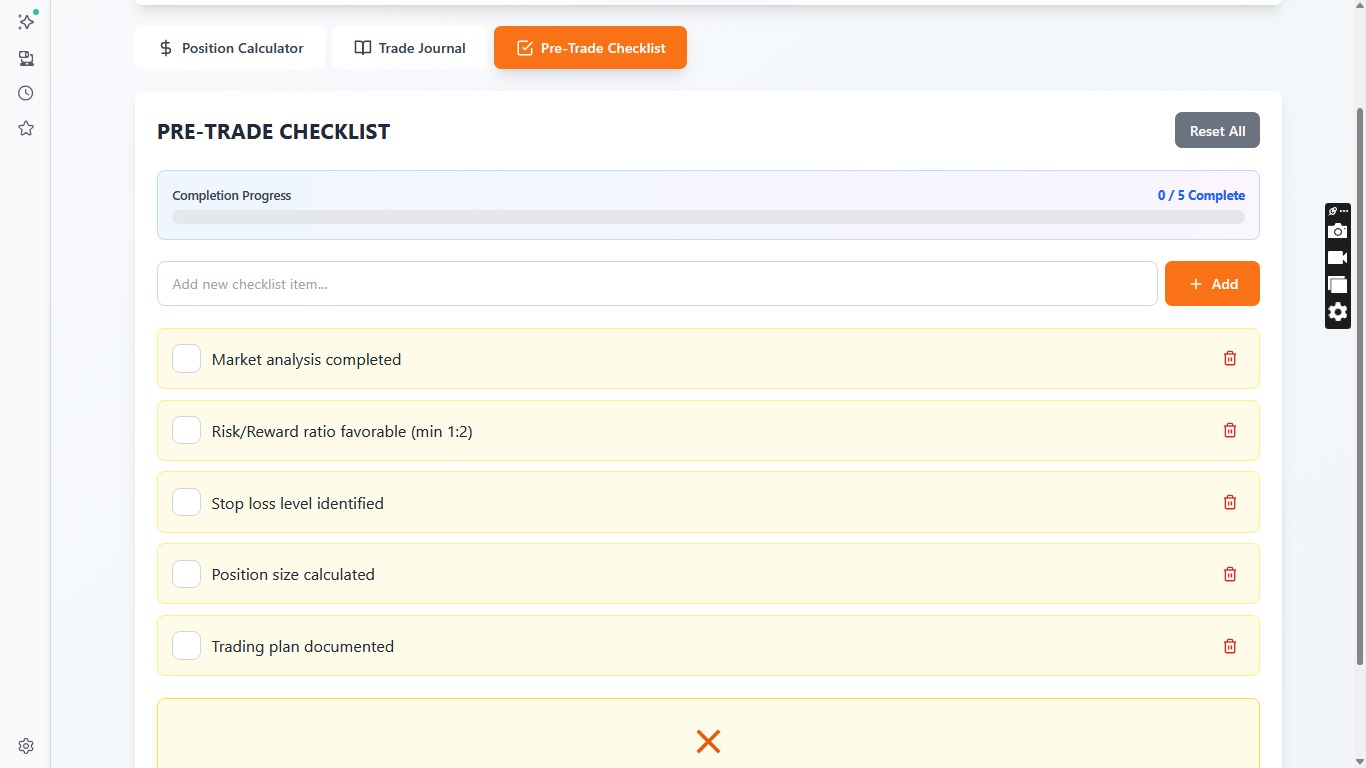Click the Completion Progress bar
The width and height of the screenshot is (1366, 768).
[x=708, y=217]
